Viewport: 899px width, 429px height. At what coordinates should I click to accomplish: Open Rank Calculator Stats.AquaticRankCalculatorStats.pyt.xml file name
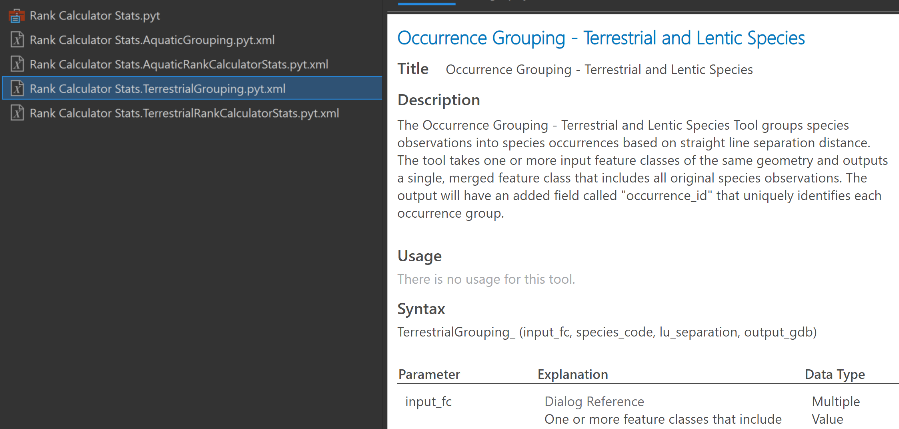(x=179, y=64)
